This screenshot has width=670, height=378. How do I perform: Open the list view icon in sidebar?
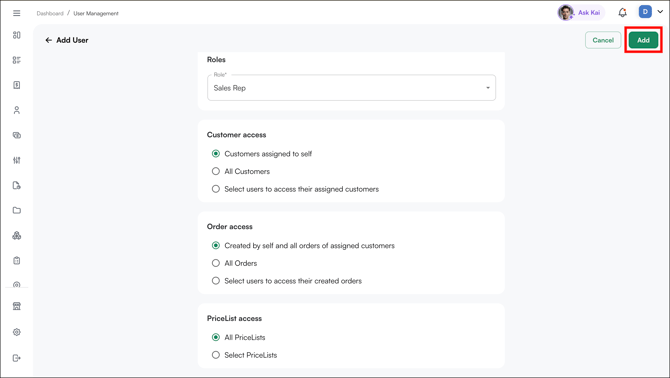(17, 60)
